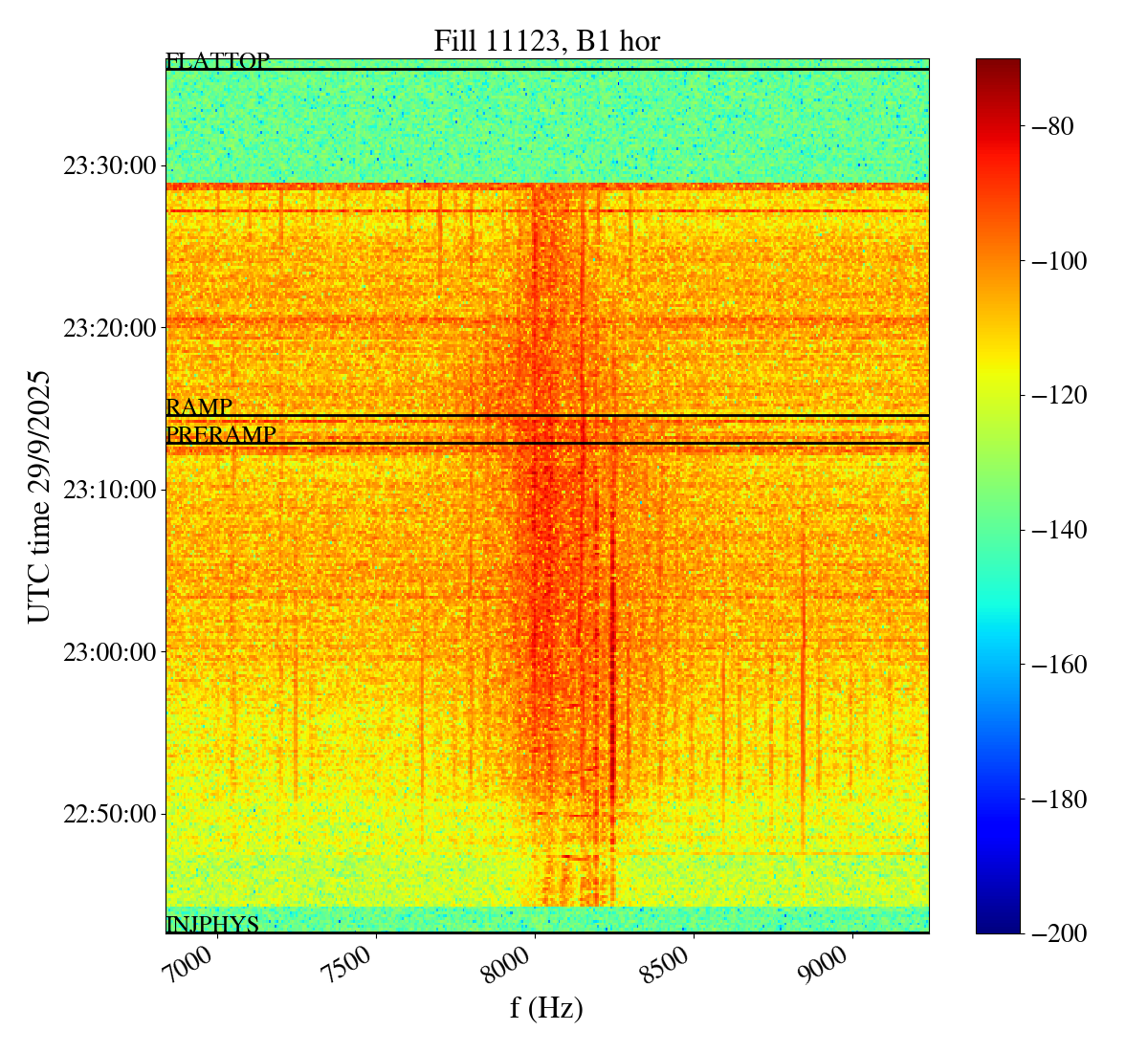Select the PRERAMP phase marker label
This screenshot has width=1148, height=1052.
pyautogui.click(x=221, y=435)
